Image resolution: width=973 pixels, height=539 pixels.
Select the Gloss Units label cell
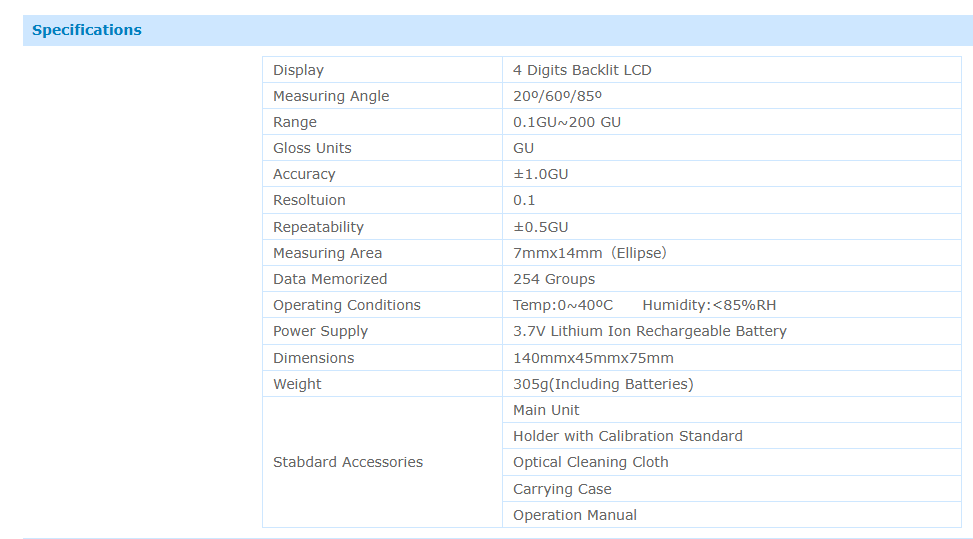312,148
